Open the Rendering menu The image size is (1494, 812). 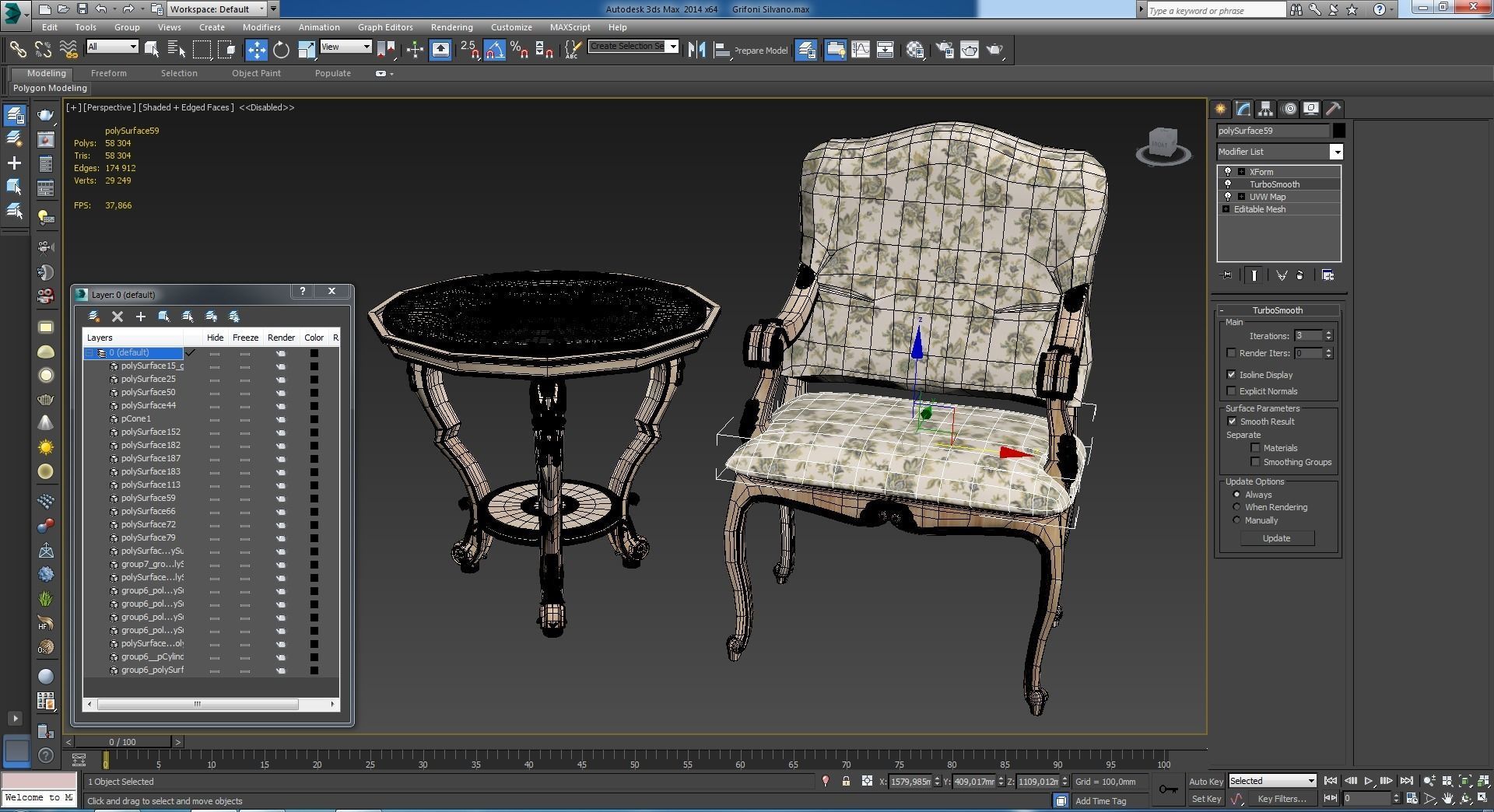point(451,27)
